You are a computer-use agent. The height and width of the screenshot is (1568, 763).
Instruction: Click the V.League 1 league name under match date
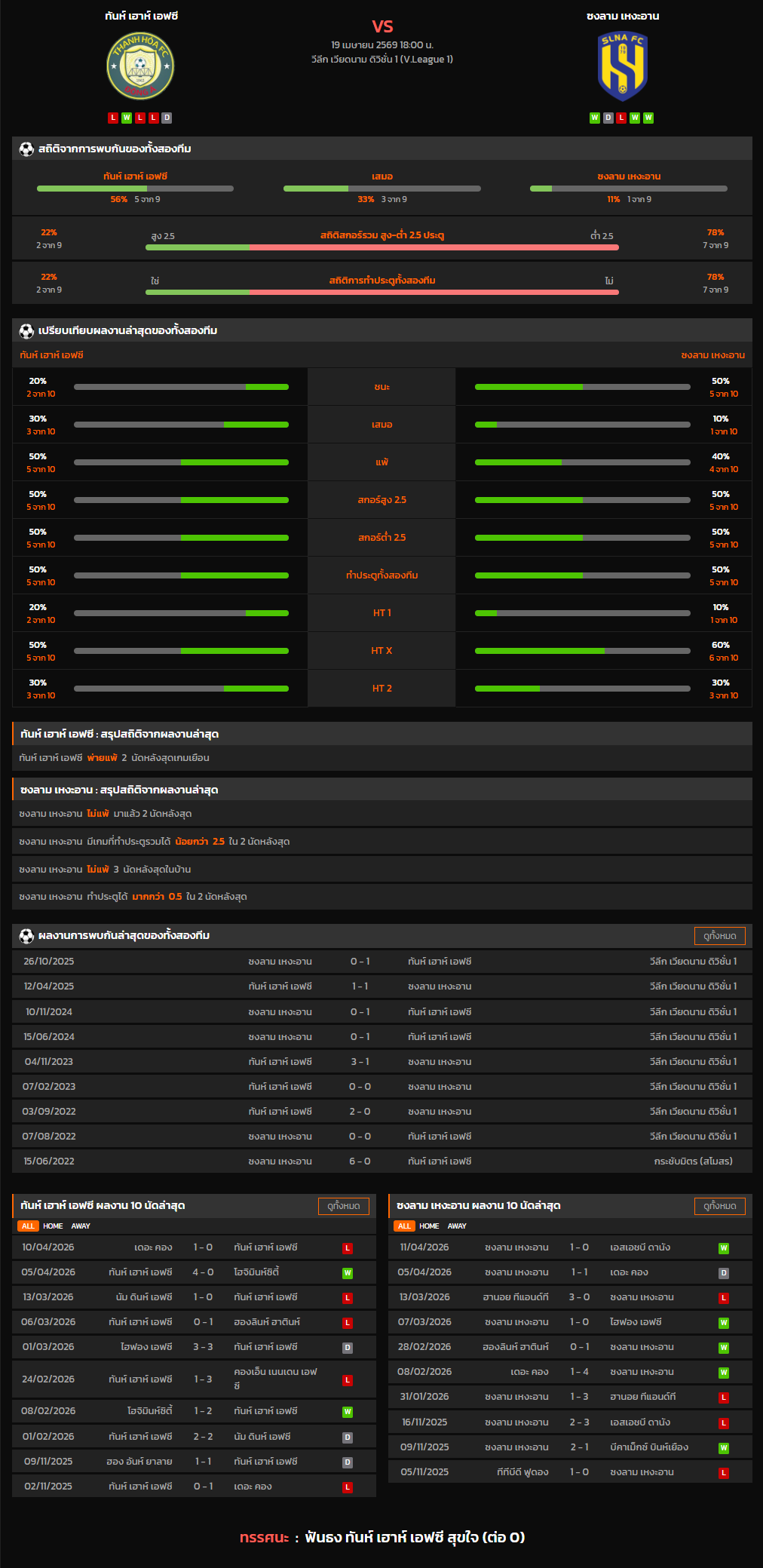tap(381, 60)
